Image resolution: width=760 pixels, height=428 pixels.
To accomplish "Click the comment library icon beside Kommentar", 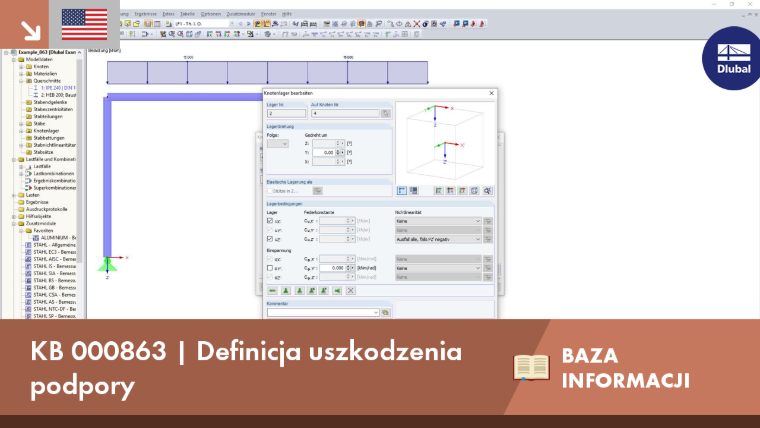I will [x=385, y=313].
